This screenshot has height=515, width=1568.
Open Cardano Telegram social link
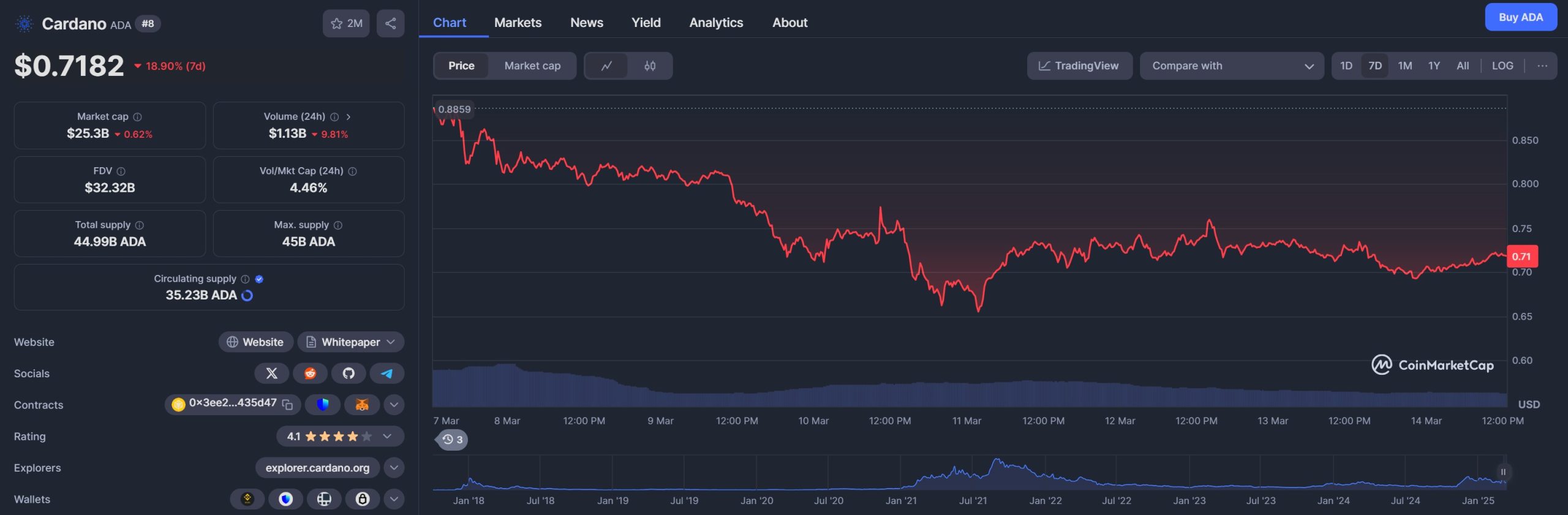point(387,374)
